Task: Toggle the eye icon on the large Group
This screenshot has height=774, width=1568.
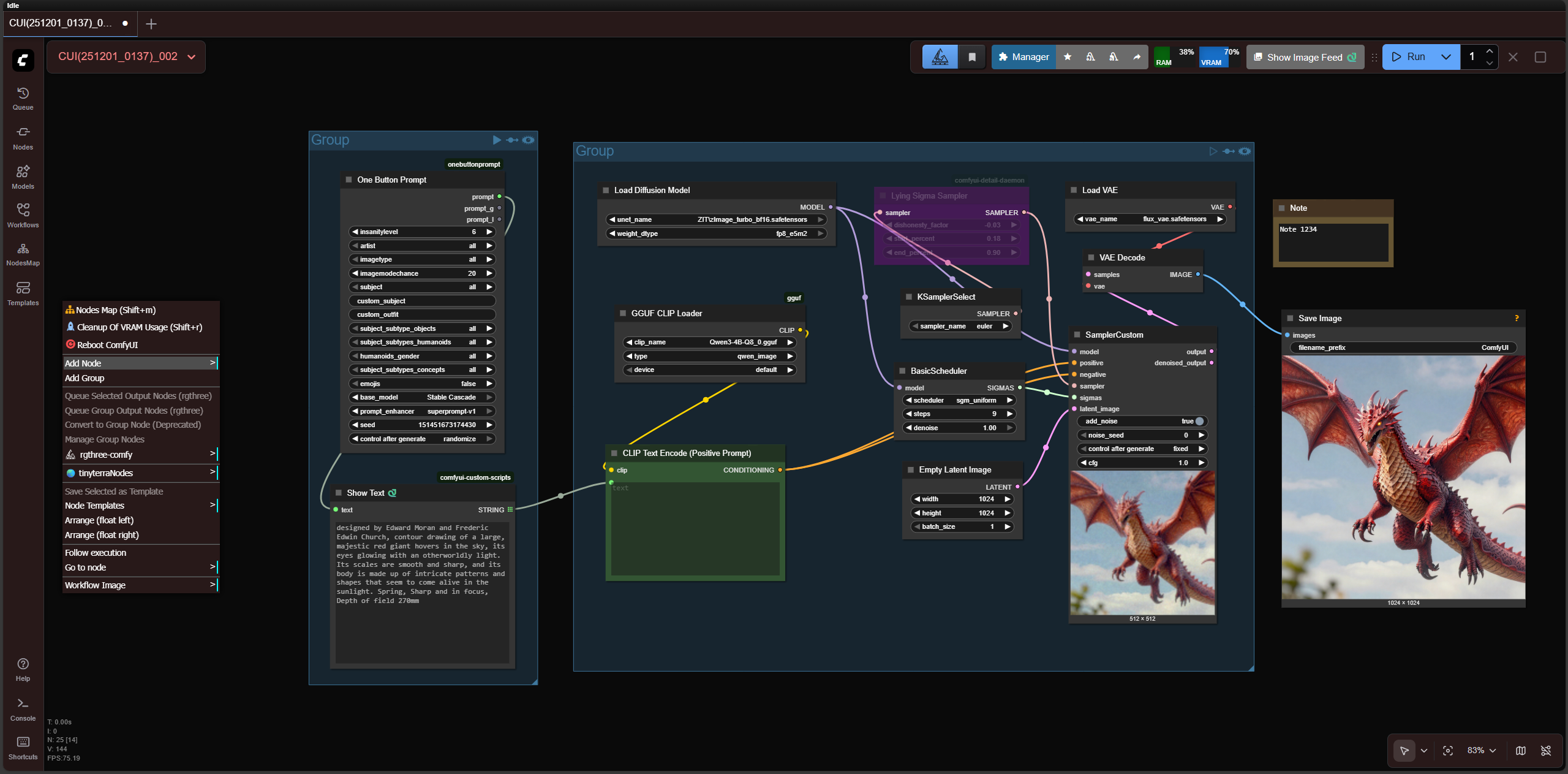Action: coord(1245,151)
